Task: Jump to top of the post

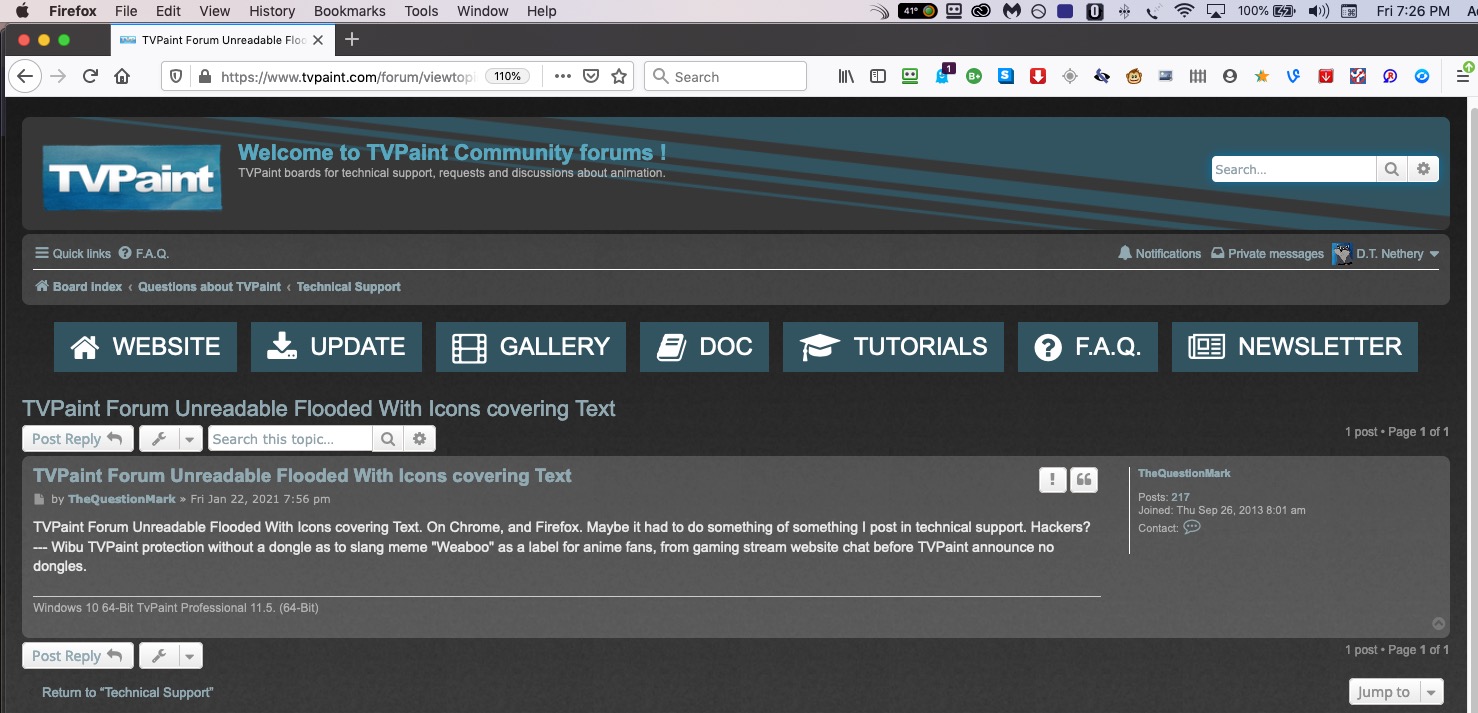Action: pos(1439,624)
